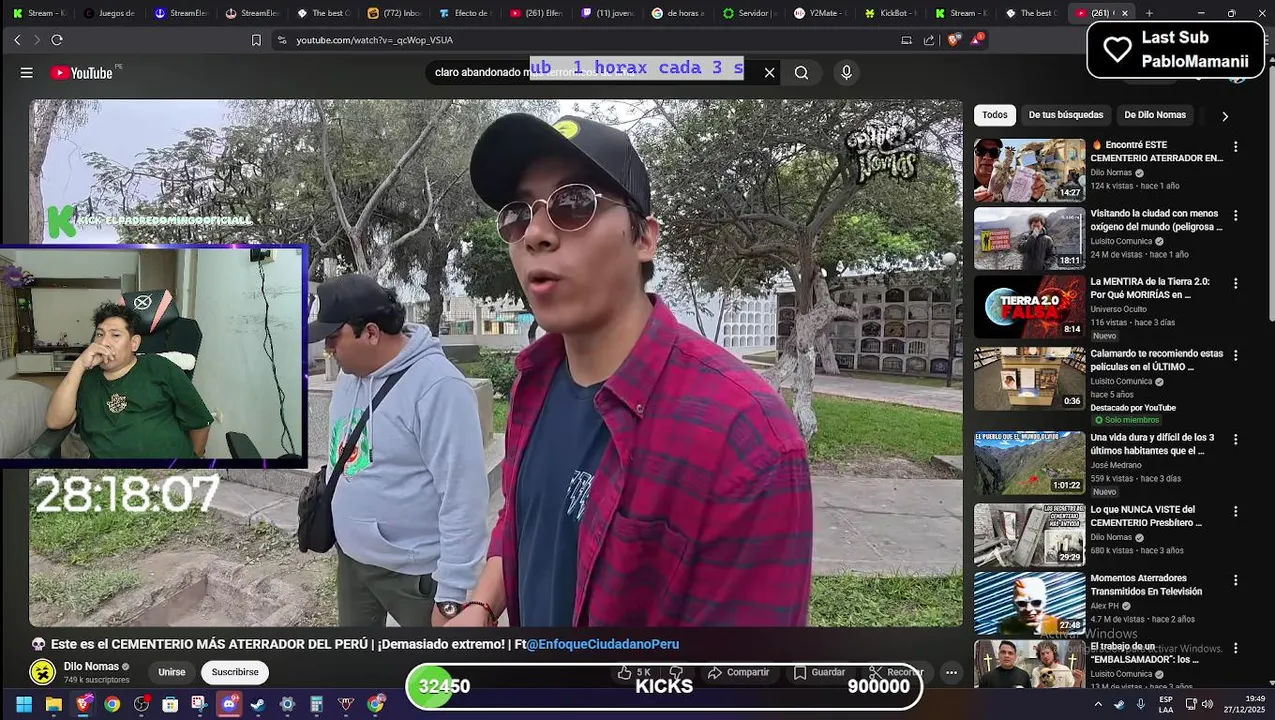Open Momentos Aterradores Transmitidos En Televisión title

[1146, 585]
